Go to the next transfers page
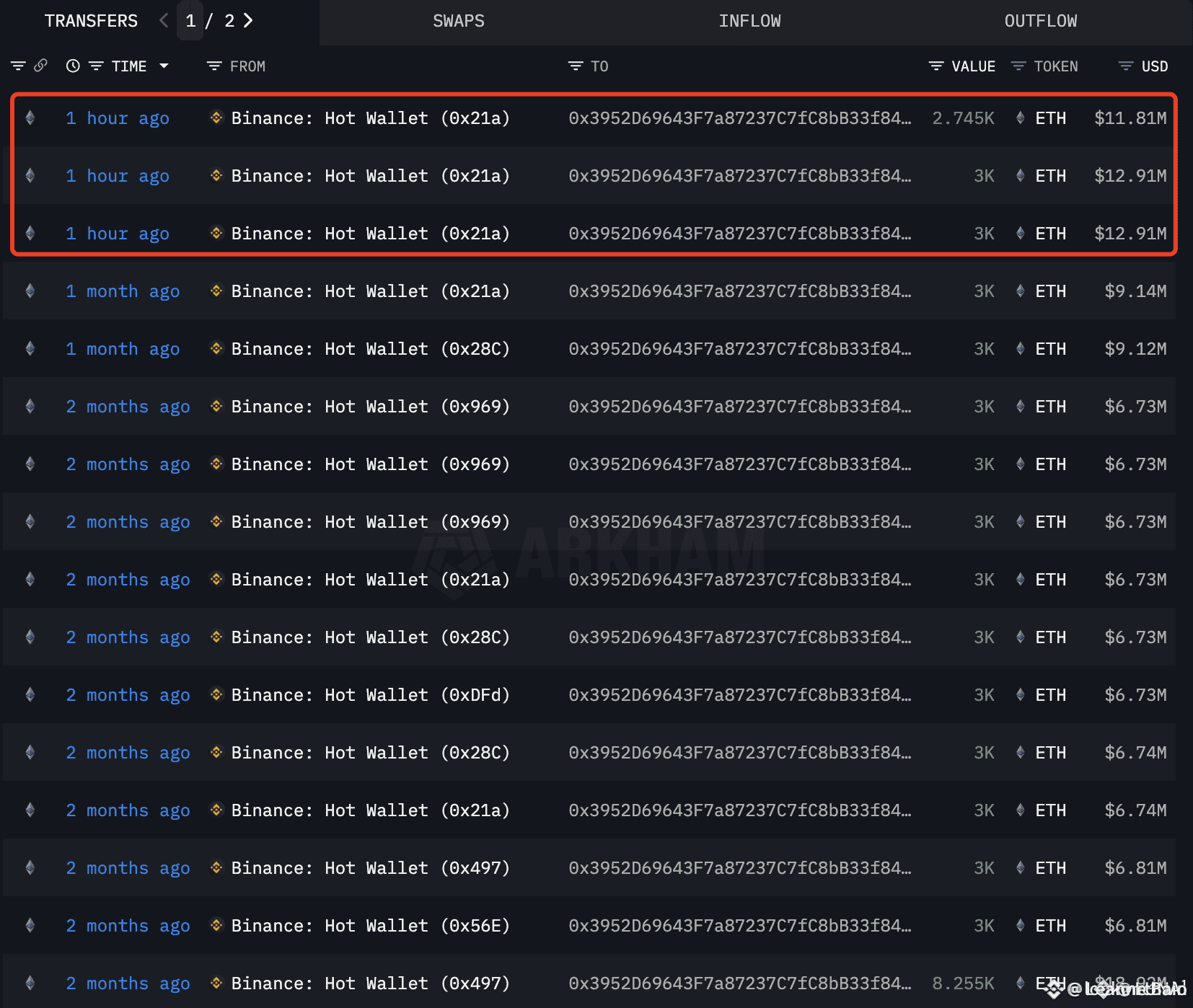Viewport: 1193px width, 1008px height. coord(248,20)
